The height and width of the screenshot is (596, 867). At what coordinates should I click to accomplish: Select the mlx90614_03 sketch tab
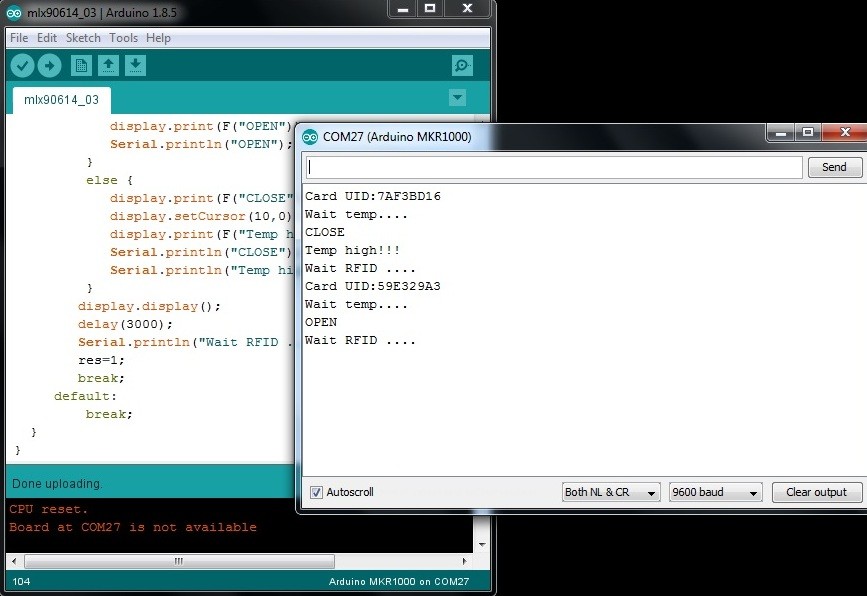point(61,100)
